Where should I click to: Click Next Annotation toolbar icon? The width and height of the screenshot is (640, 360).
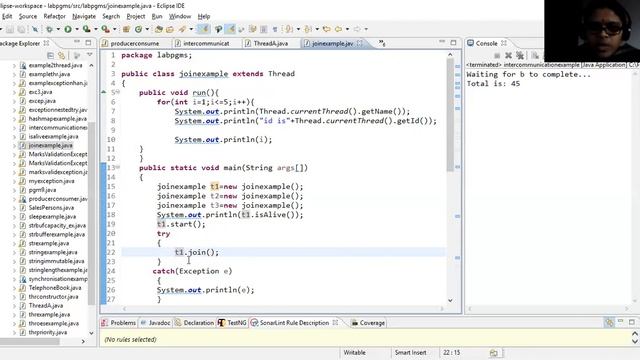pos(289,29)
